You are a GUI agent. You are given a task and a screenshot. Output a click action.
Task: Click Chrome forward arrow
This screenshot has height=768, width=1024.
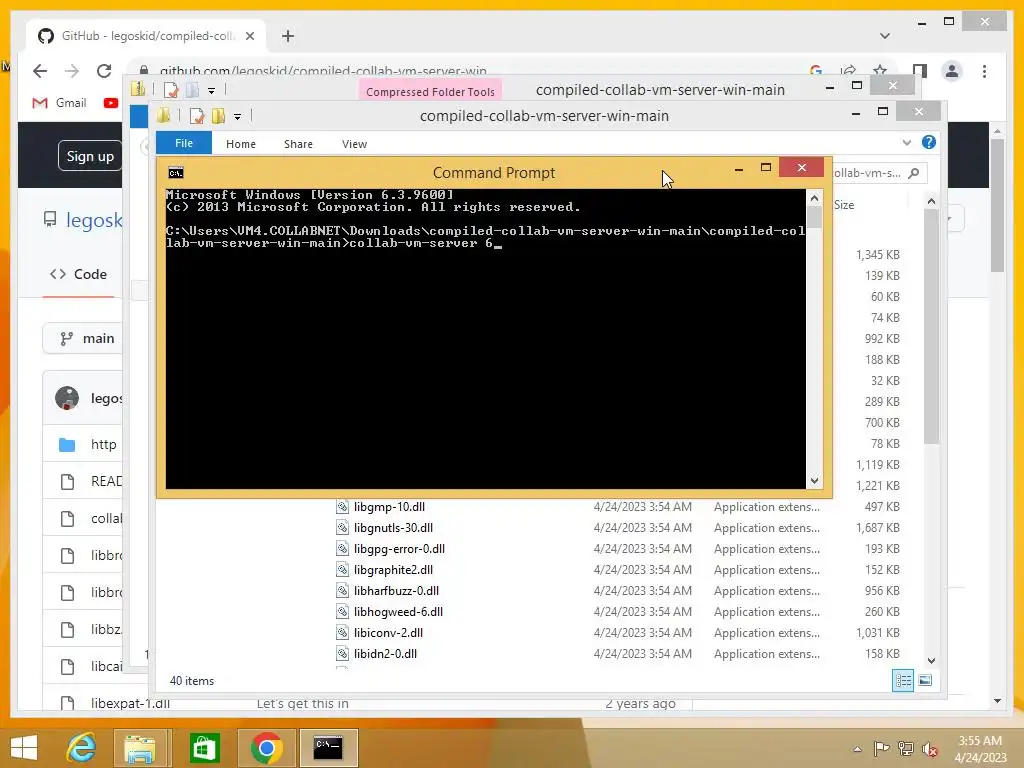click(72, 71)
